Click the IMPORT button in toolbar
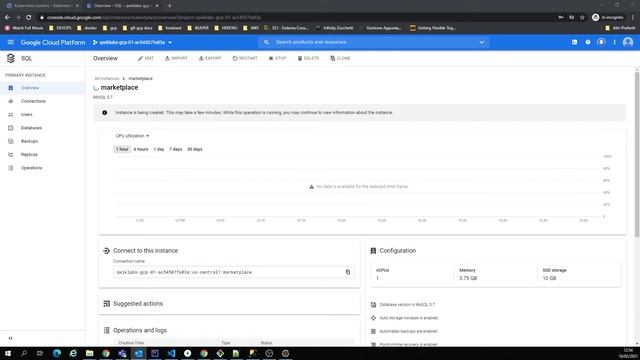 (x=176, y=58)
